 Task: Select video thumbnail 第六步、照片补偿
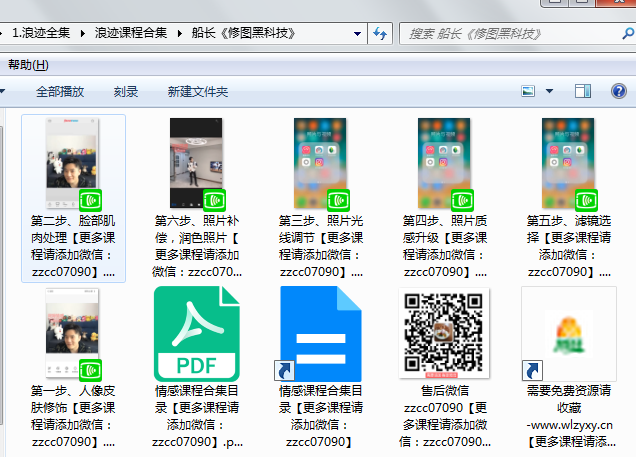pyautogui.click(x=196, y=163)
